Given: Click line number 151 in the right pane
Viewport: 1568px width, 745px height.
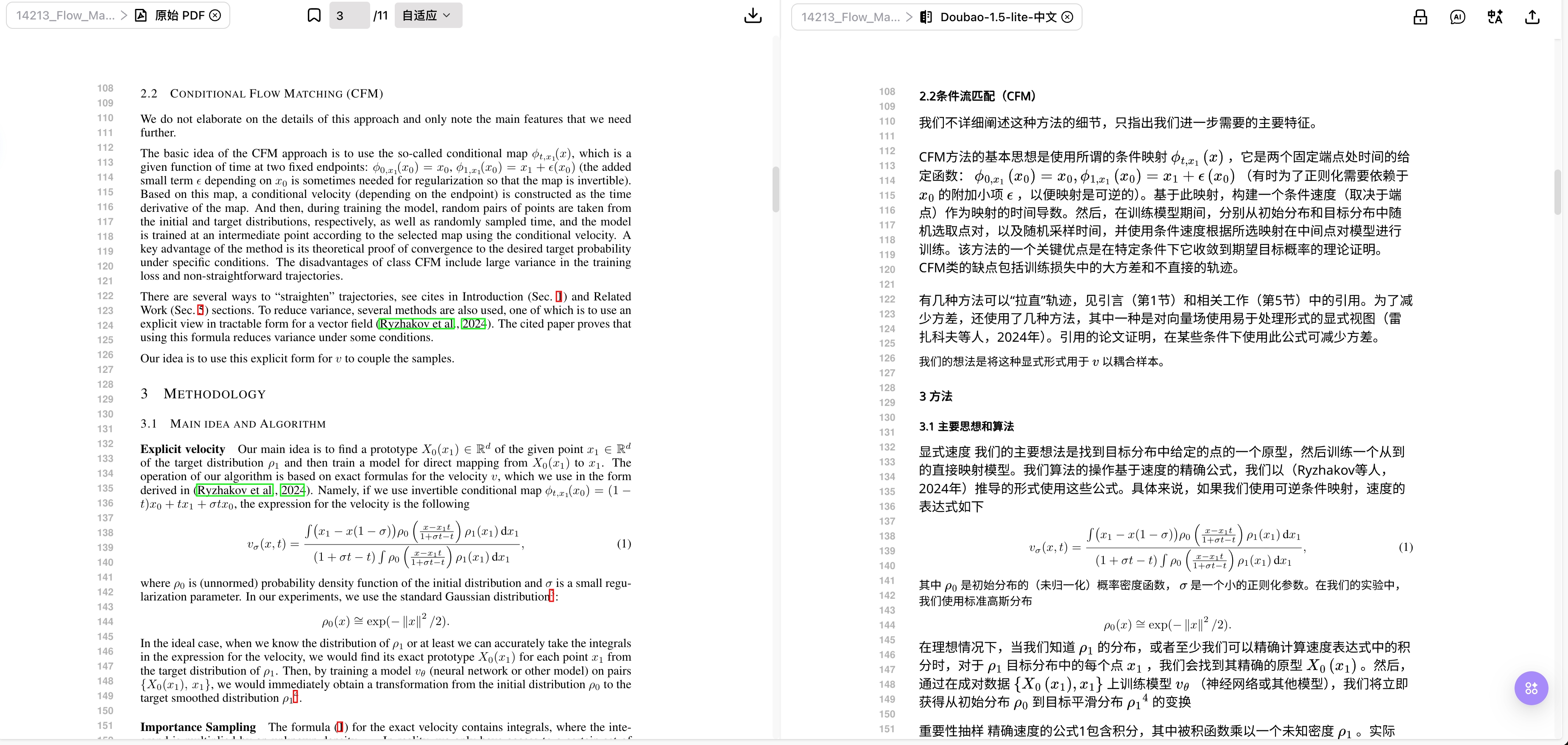Looking at the screenshot, I should coord(887,729).
